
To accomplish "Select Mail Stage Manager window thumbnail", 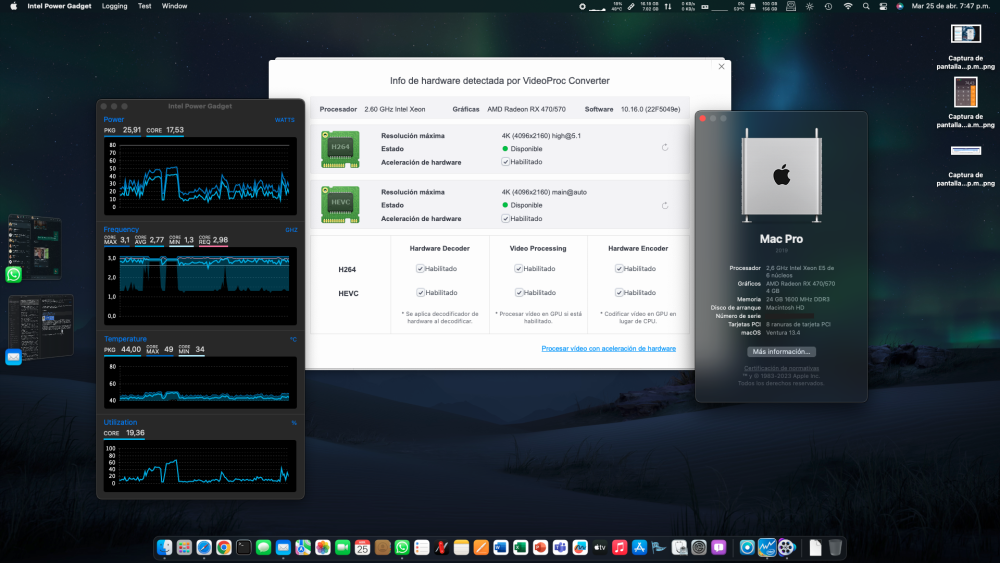I will 40,326.
